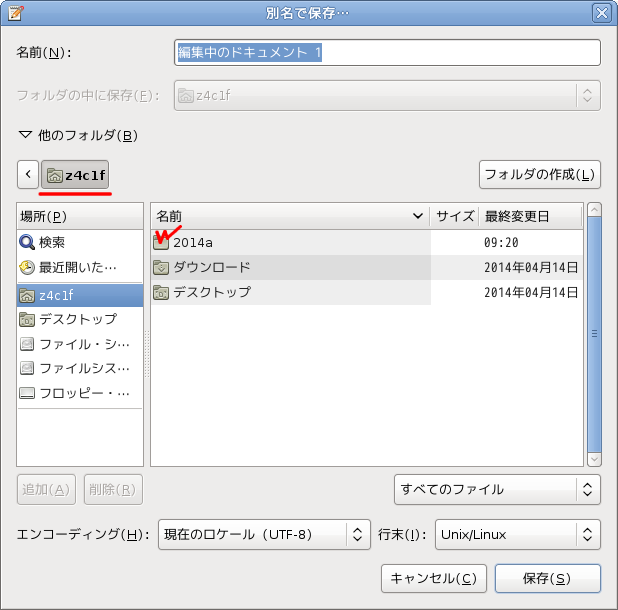Click the 場所 places column header

(x=80, y=216)
